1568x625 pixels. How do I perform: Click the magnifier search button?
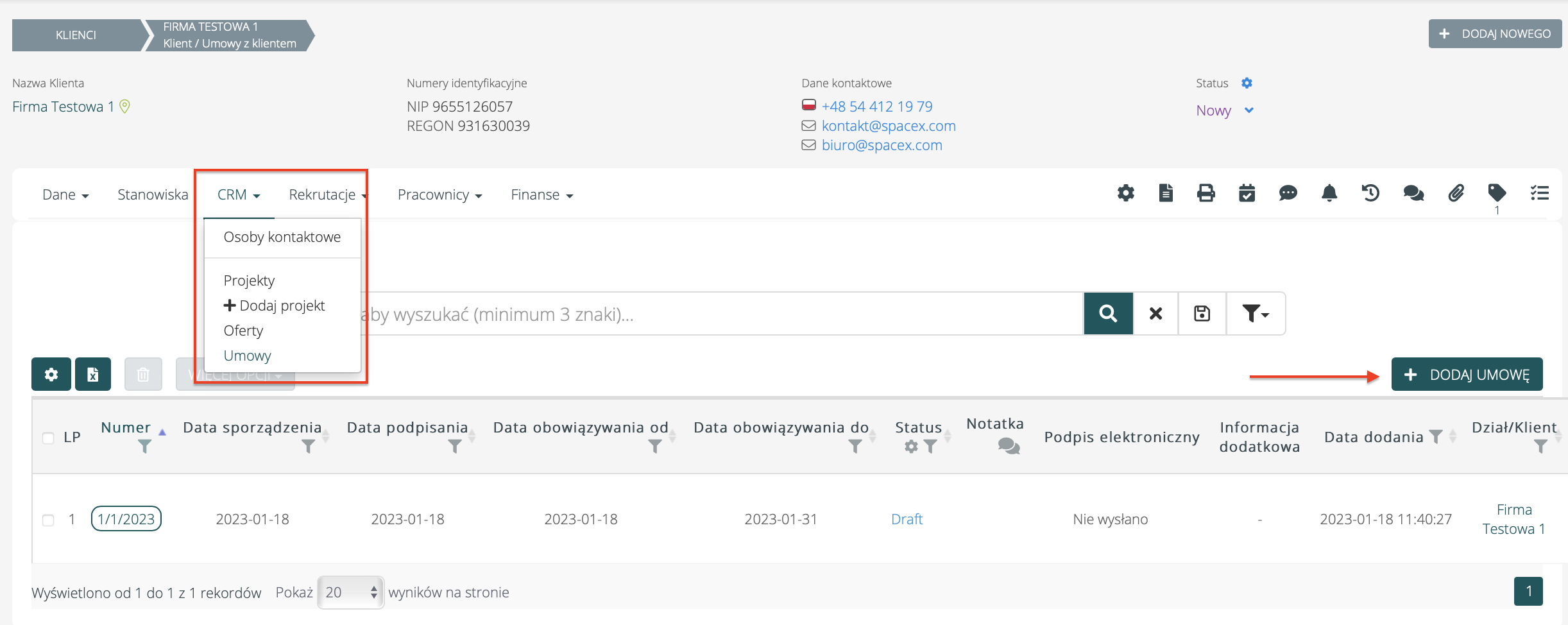(1108, 314)
